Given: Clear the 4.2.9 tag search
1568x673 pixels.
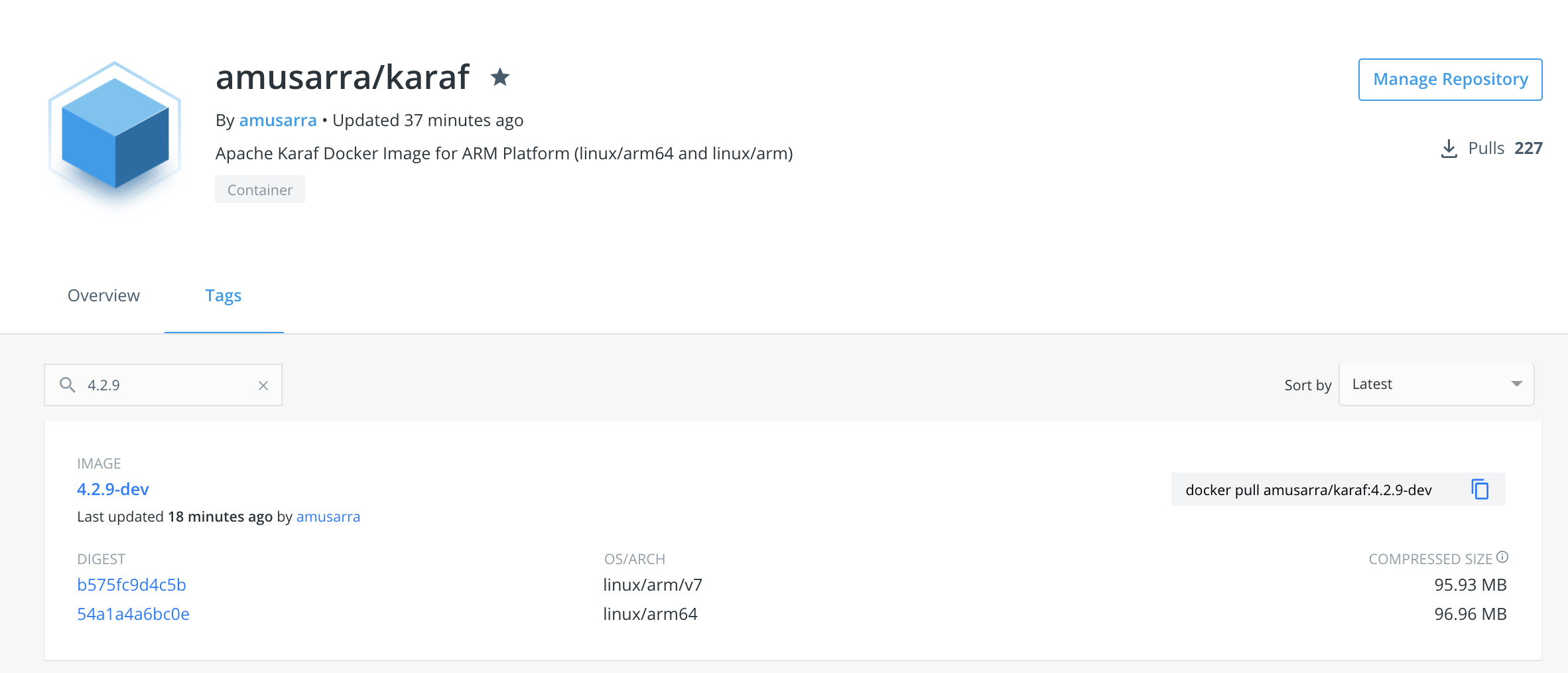Looking at the screenshot, I should tap(263, 386).
